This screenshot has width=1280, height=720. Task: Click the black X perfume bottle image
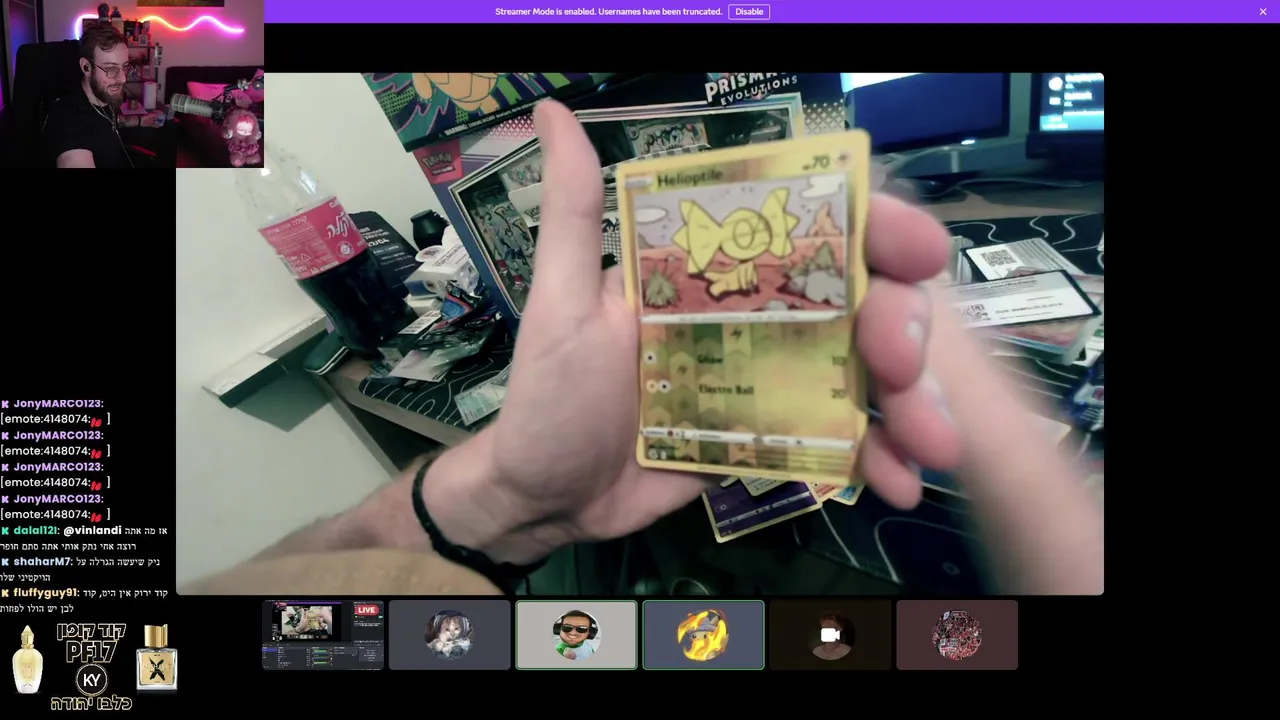[157, 658]
